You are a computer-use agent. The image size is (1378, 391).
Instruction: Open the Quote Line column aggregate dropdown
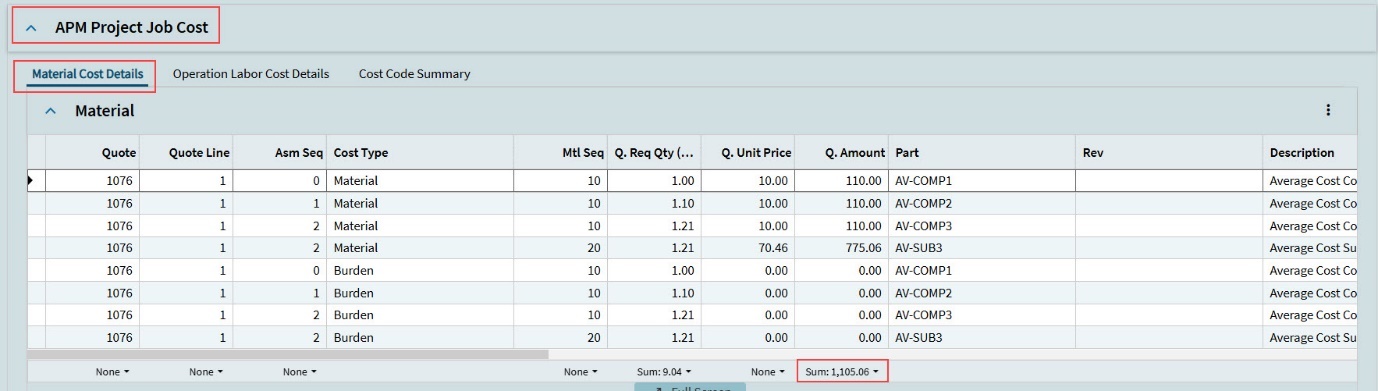(x=206, y=372)
